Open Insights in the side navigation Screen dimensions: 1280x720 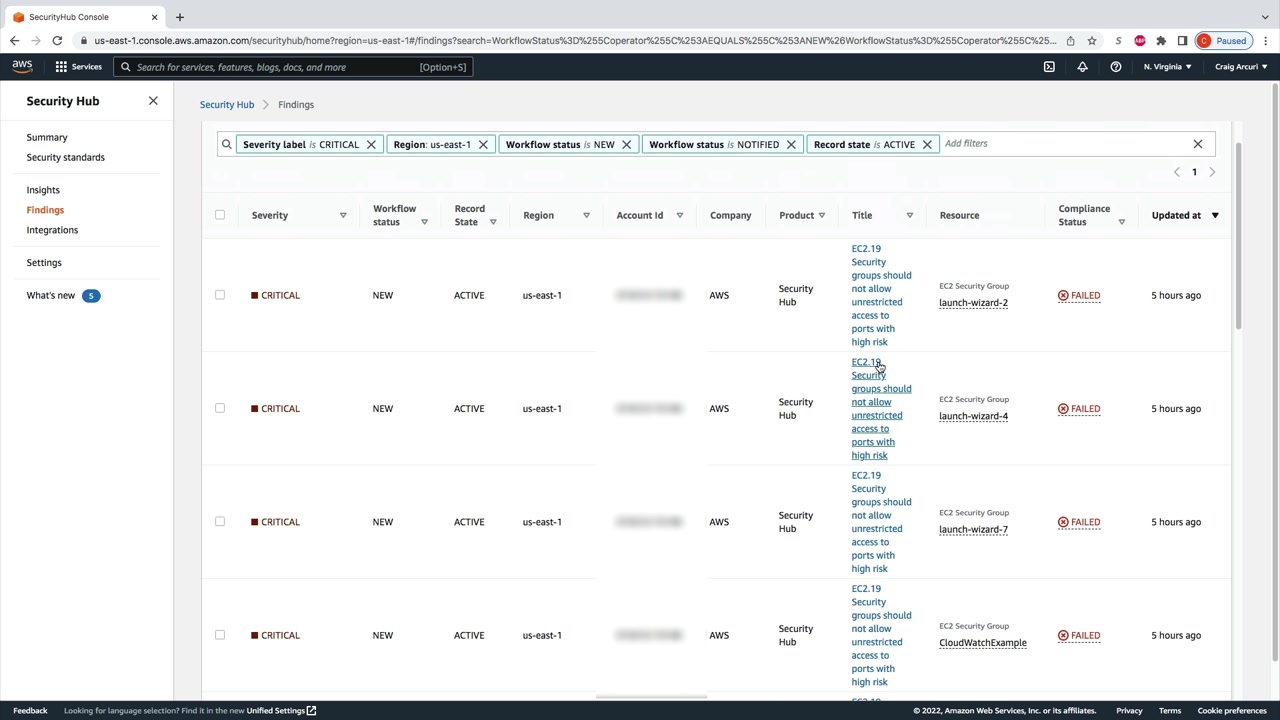click(43, 190)
